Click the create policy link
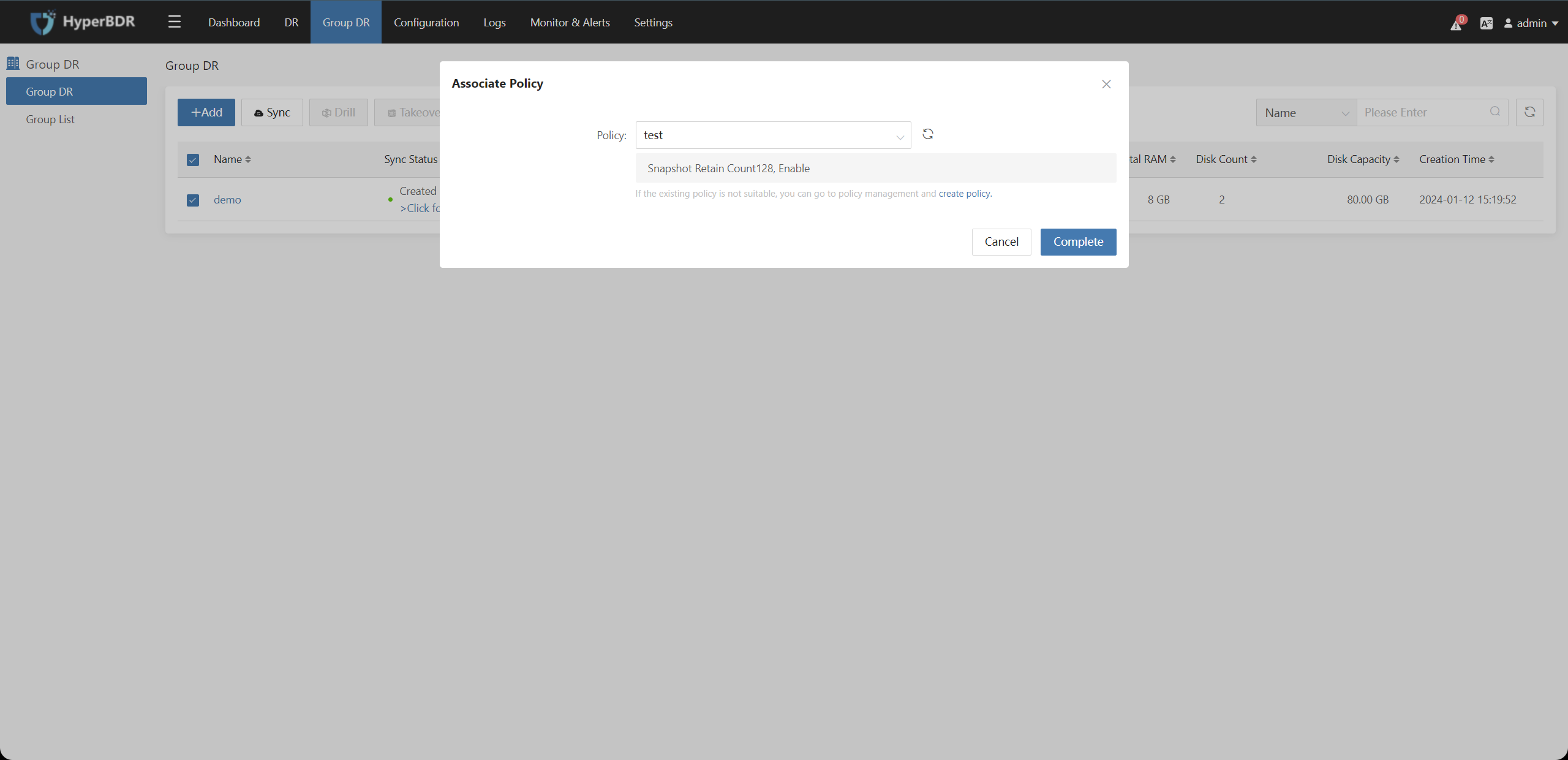This screenshot has height=760, width=1568. coord(963,193)
